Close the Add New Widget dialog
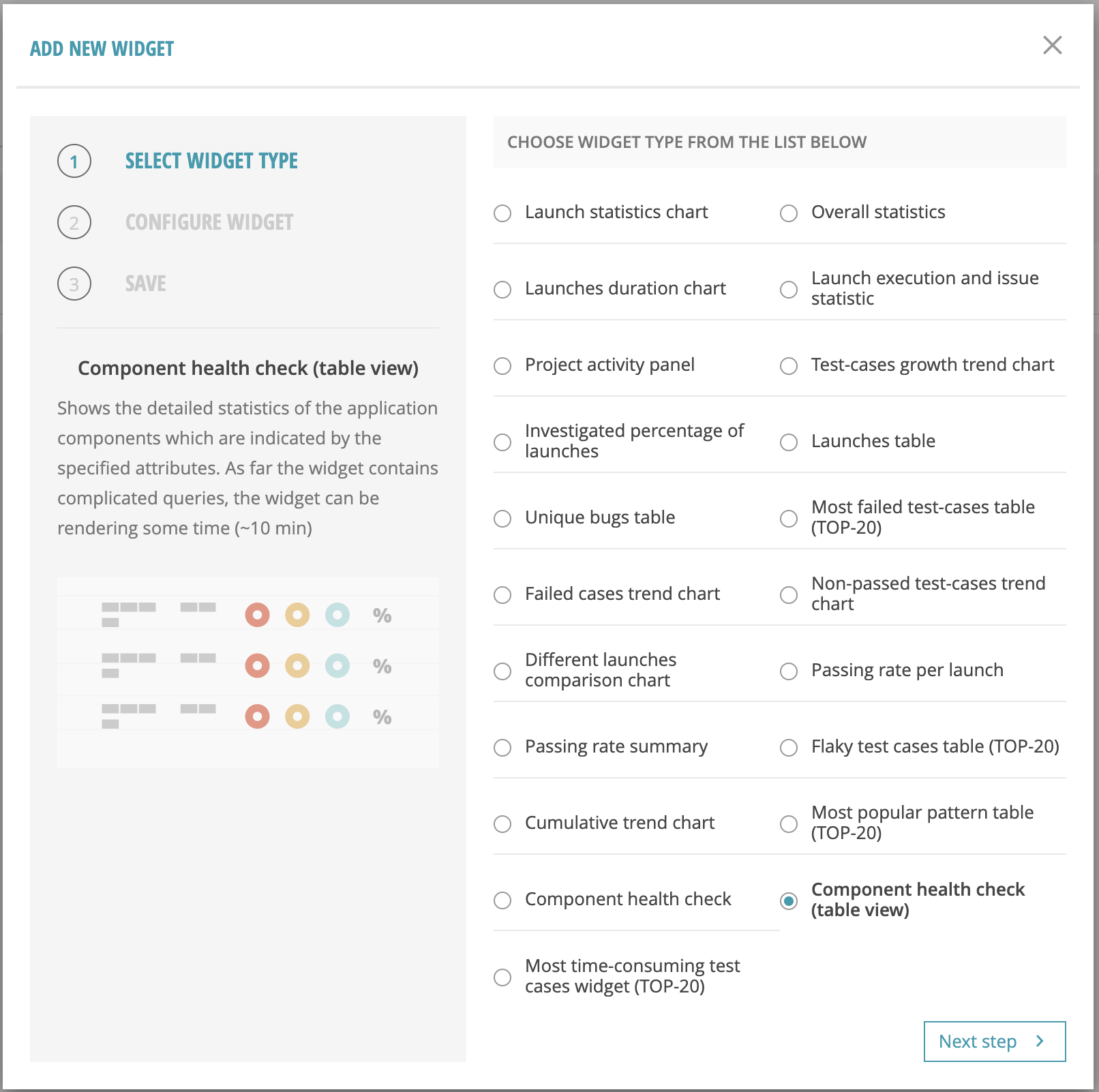The image size is (1099, 1092). tap(1052, 46)
